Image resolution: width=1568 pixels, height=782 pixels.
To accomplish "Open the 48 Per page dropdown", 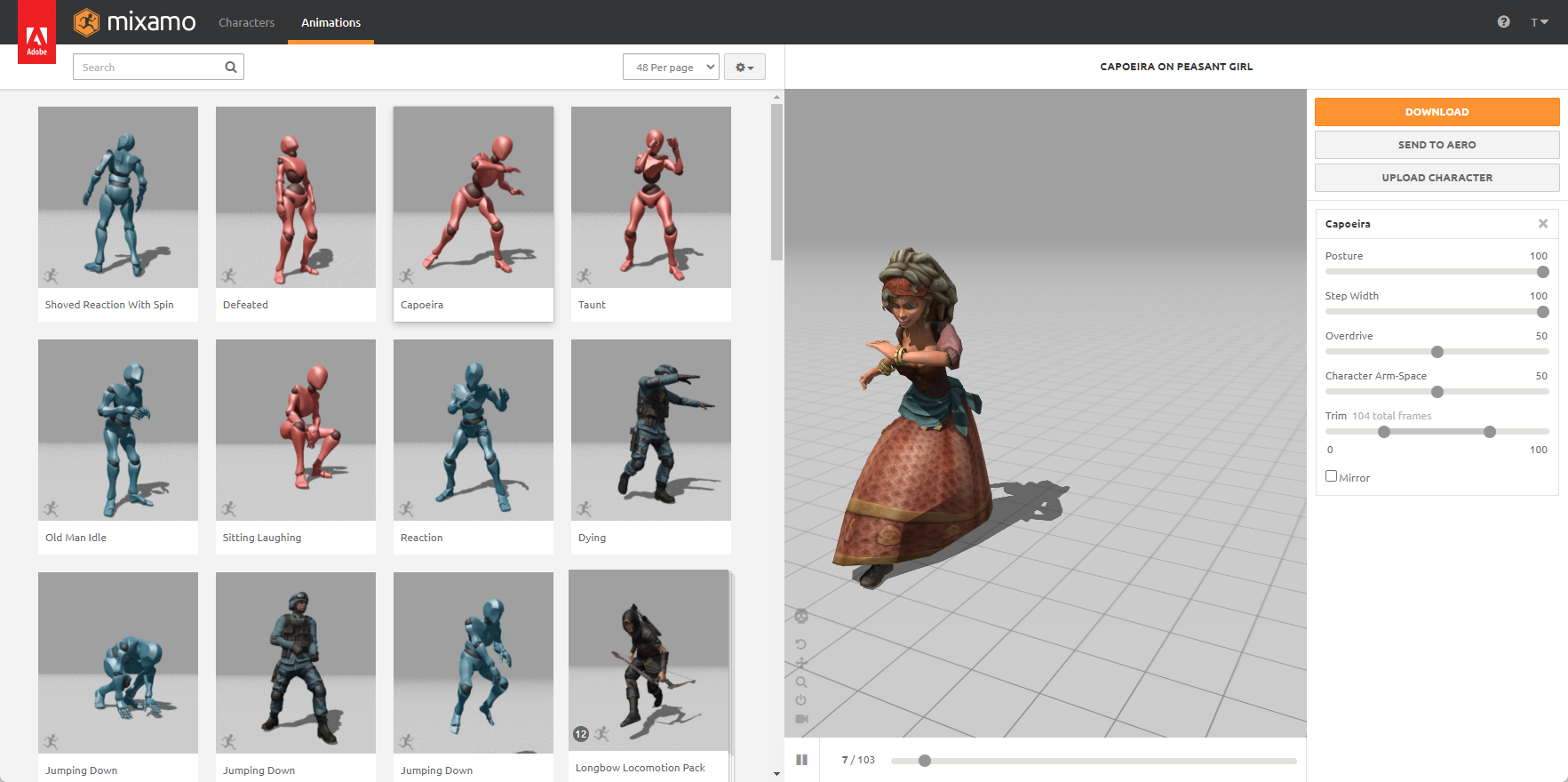I will [671, 67].
